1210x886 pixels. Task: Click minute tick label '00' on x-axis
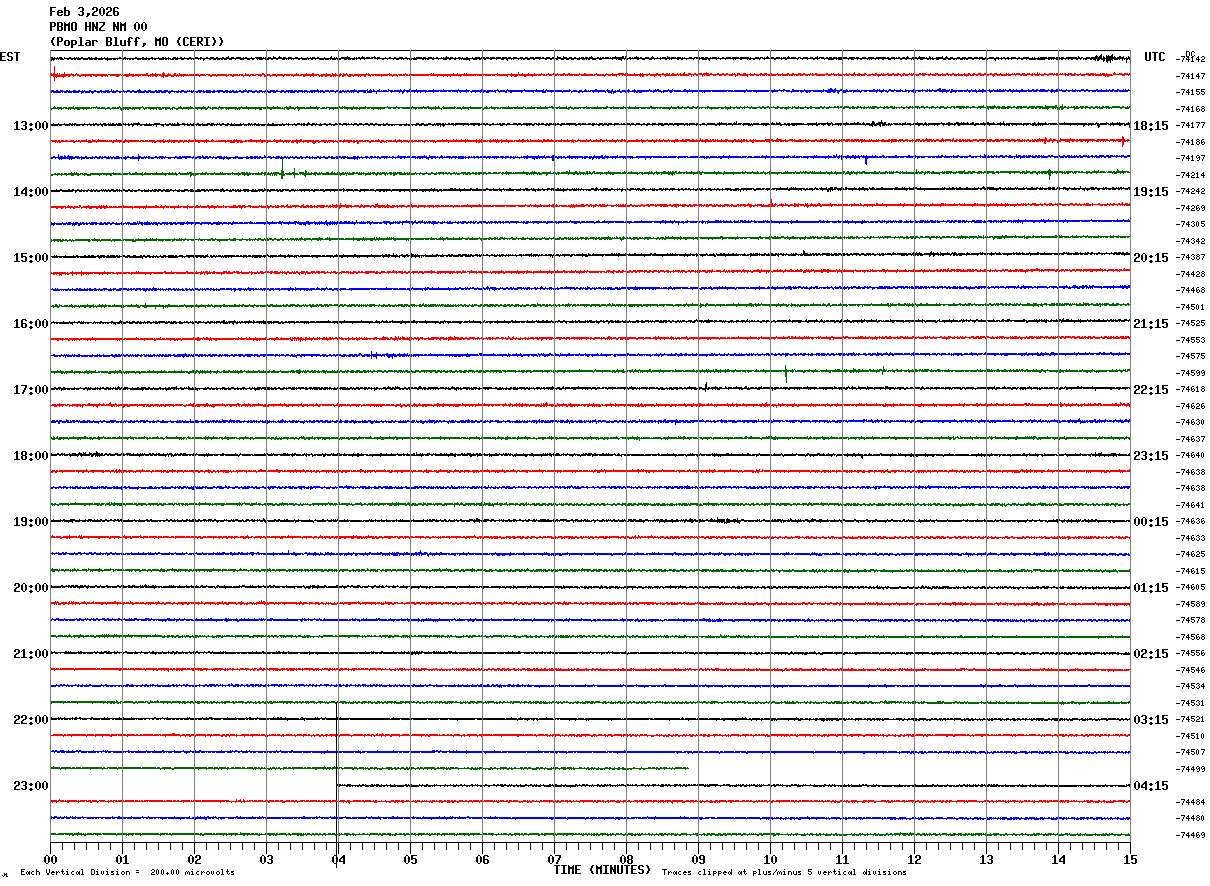(50, 859)
